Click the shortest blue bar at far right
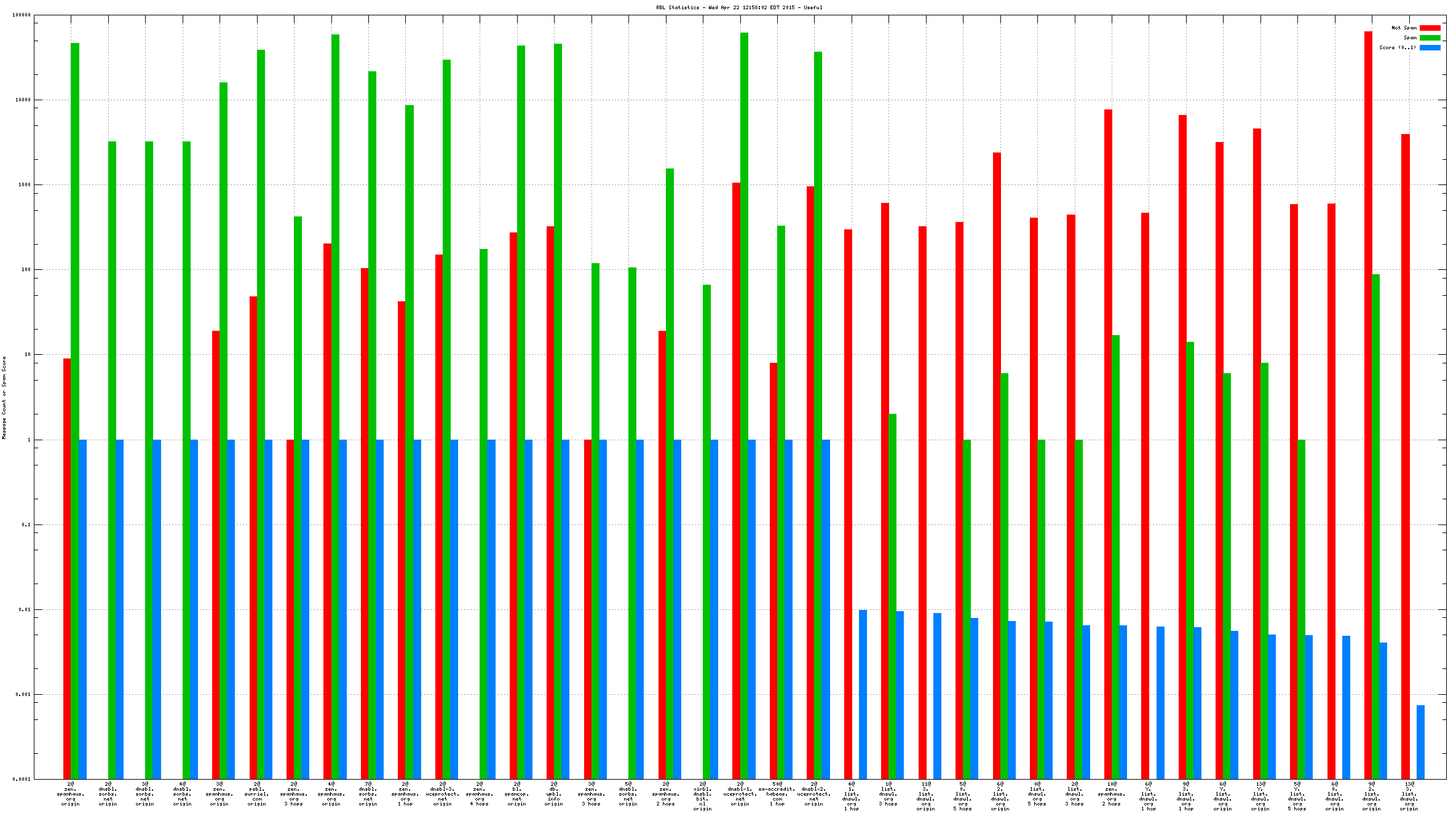The height and width of the screenshot is (819, 1456). [x=1420, y=742]
